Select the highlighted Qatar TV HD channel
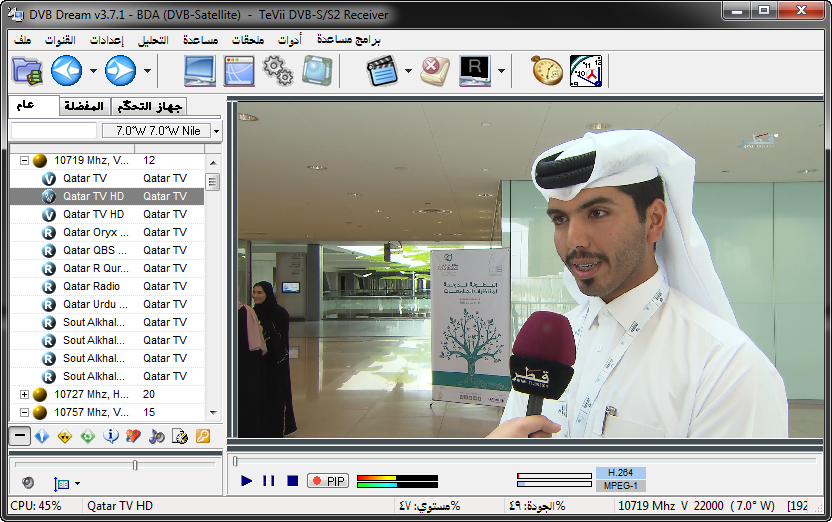 [107, 196]
